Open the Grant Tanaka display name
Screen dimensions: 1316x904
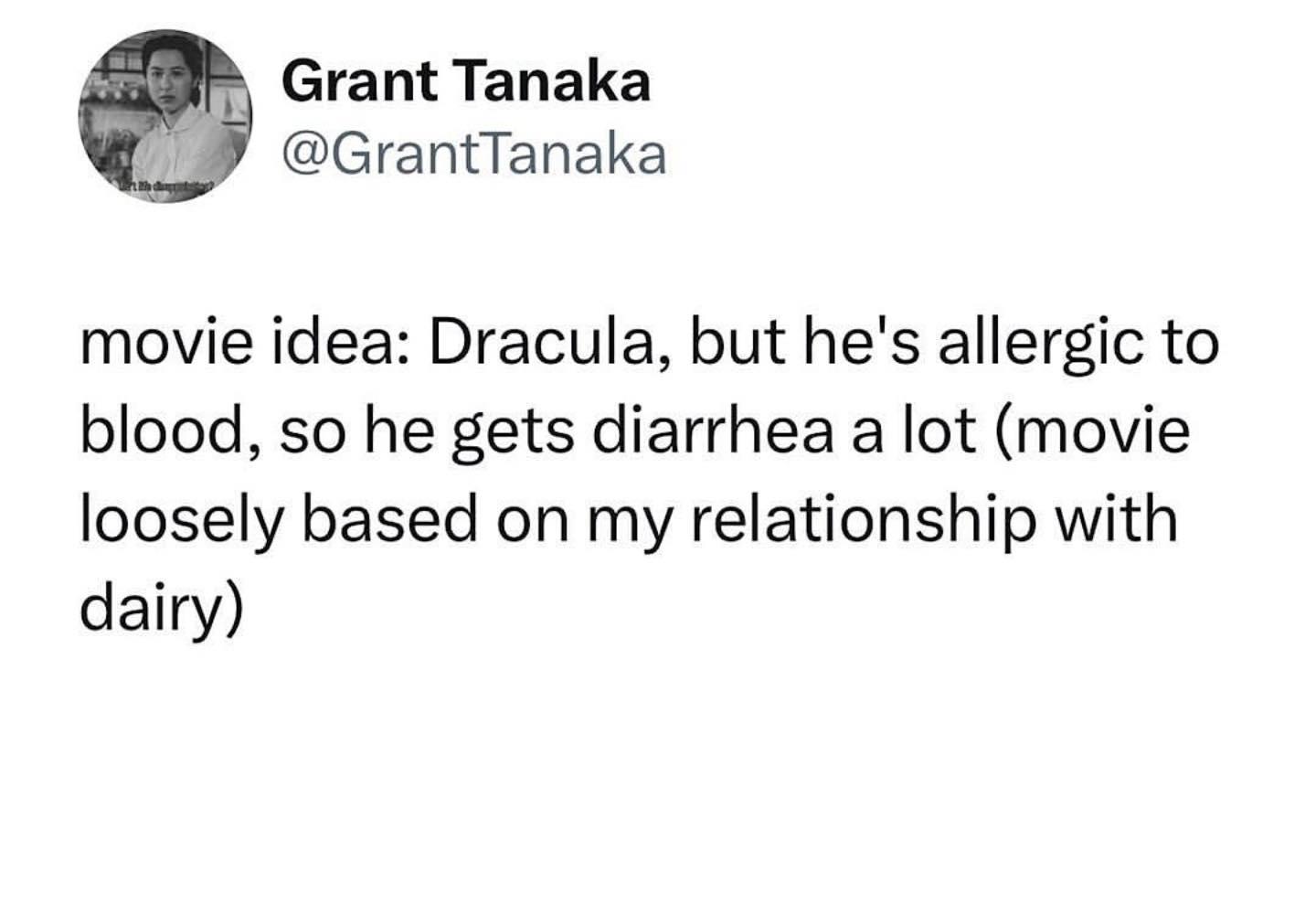pyautogui.click(x=466, y=81)
